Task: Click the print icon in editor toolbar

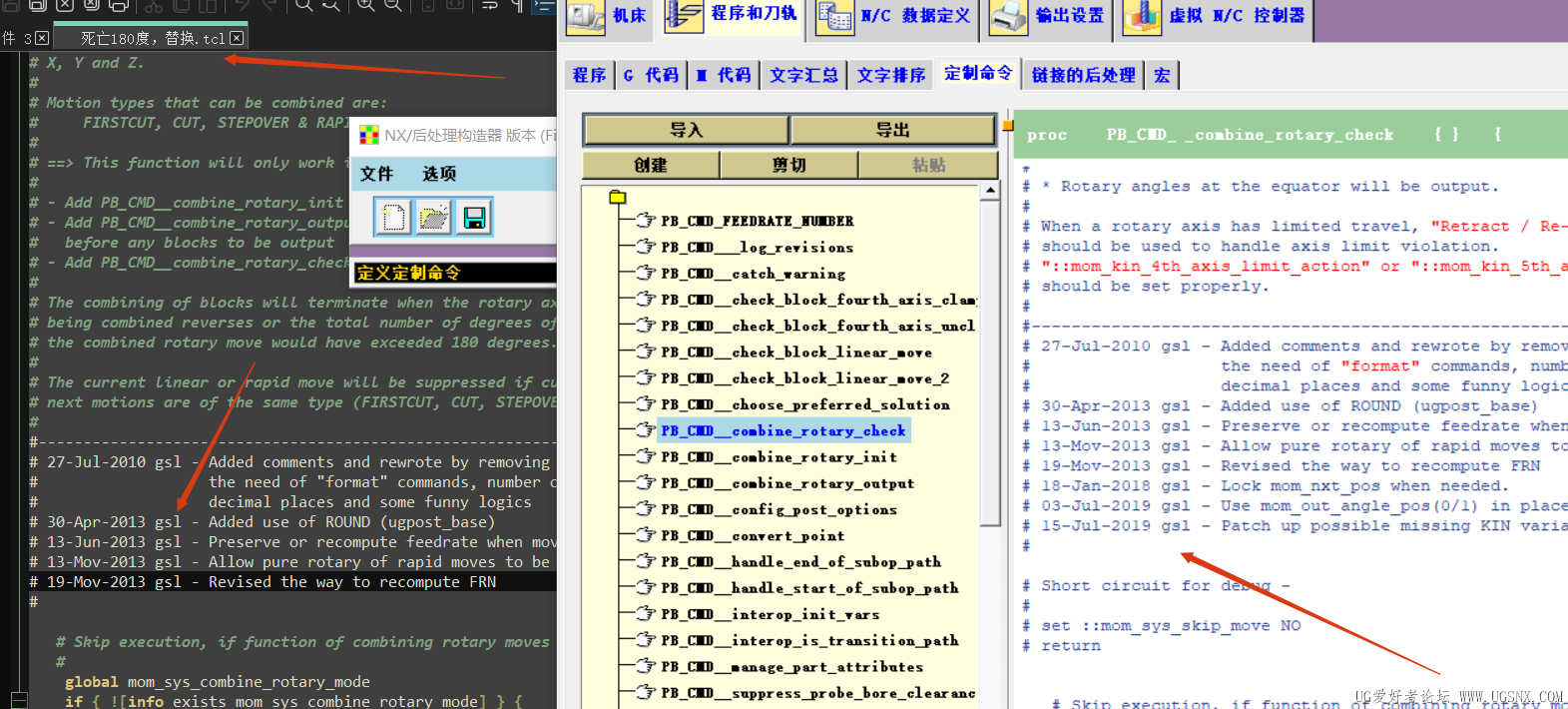Action: point(117,5)
